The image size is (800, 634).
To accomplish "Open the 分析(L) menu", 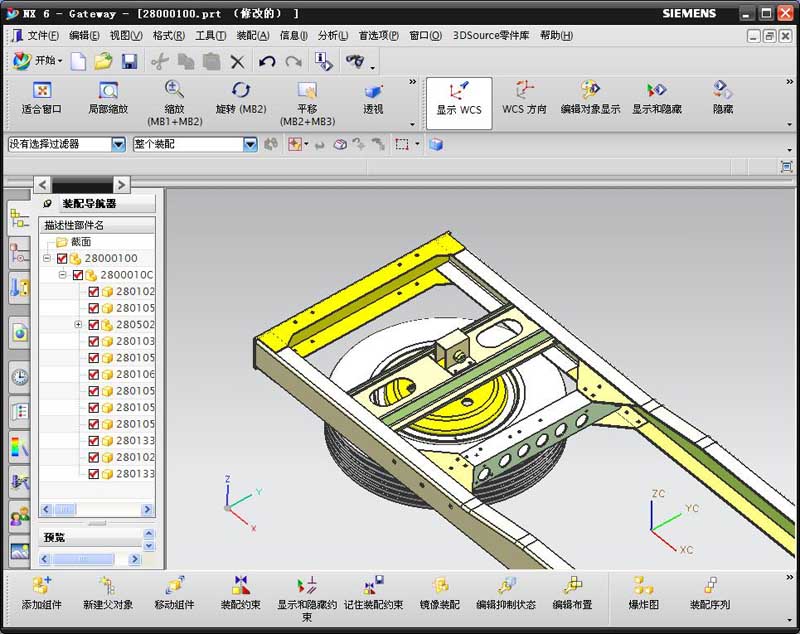I will [x=333, y=36].
